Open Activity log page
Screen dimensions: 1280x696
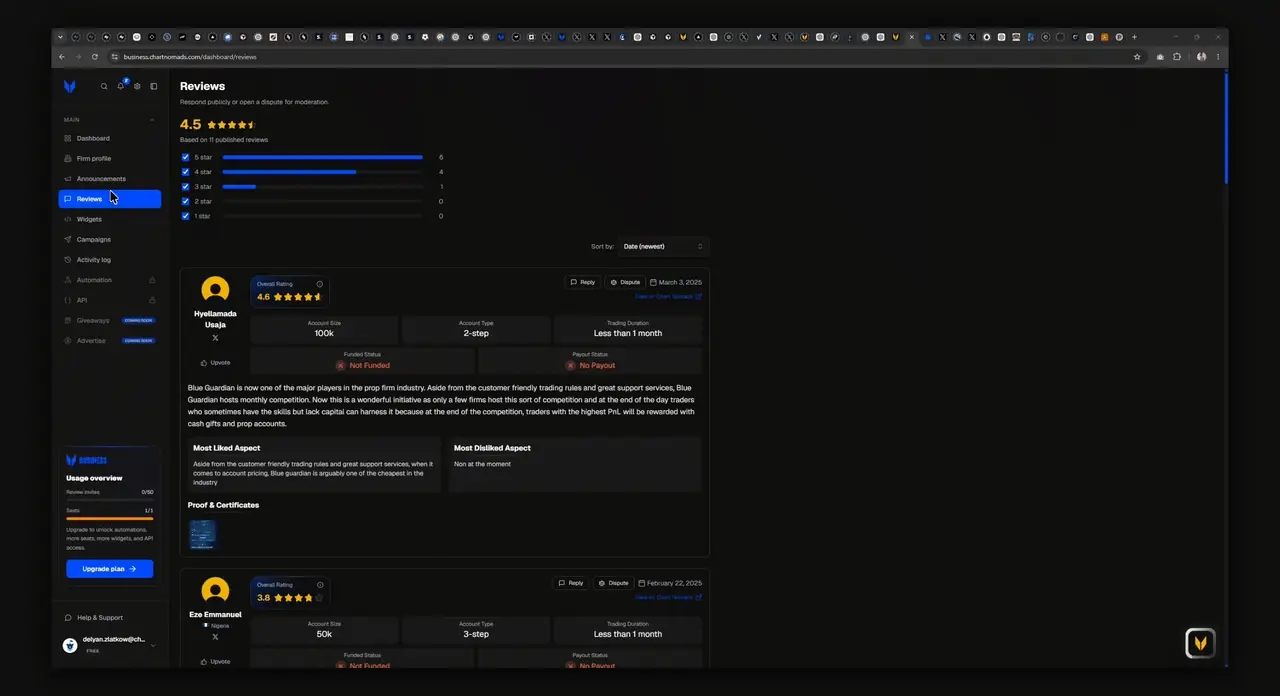(109, 260)
